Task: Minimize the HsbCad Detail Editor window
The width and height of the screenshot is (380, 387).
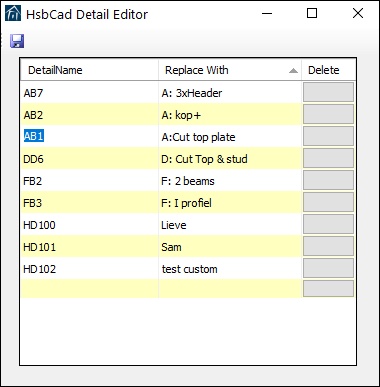Action: pyautogui.click(x=267, y=14)
